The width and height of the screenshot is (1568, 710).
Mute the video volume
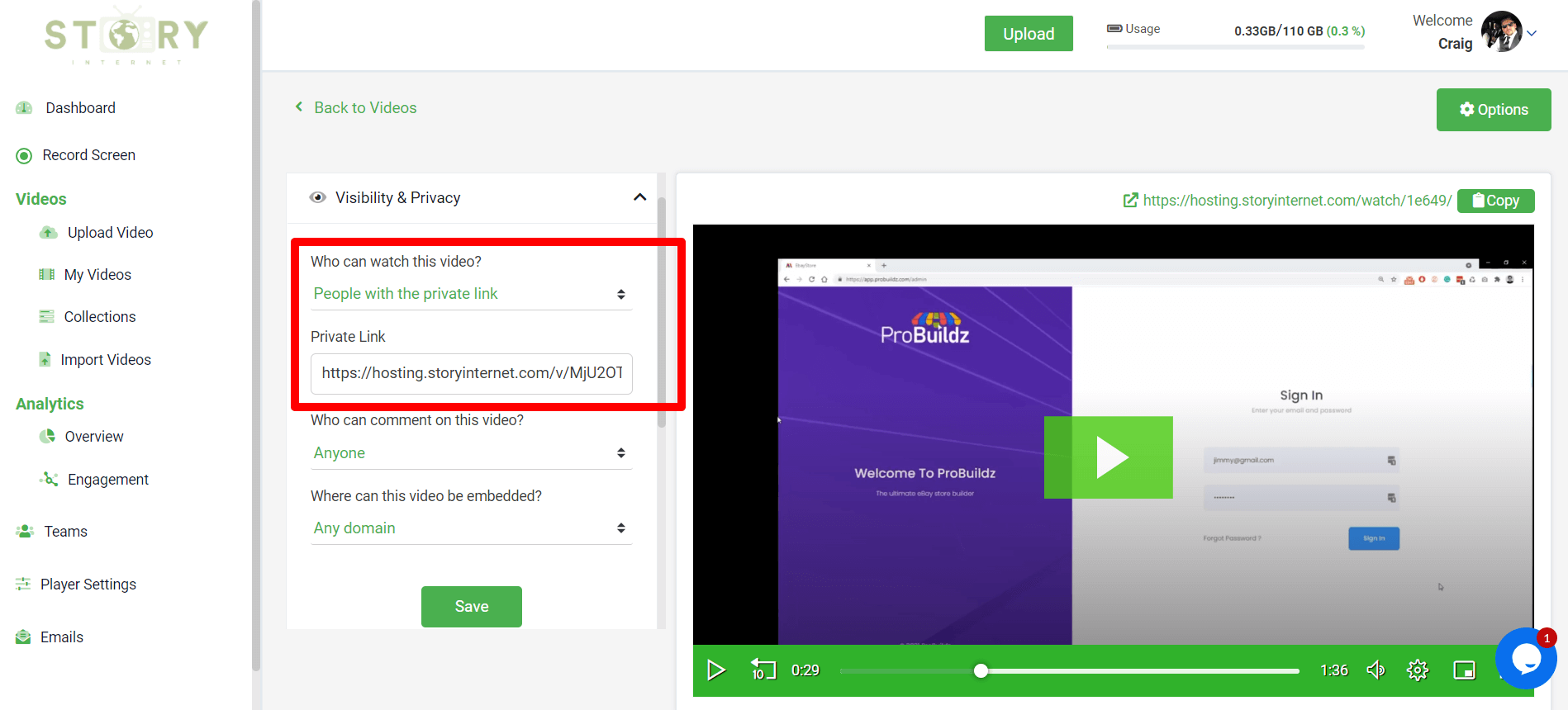click(x=1376, y=670)
